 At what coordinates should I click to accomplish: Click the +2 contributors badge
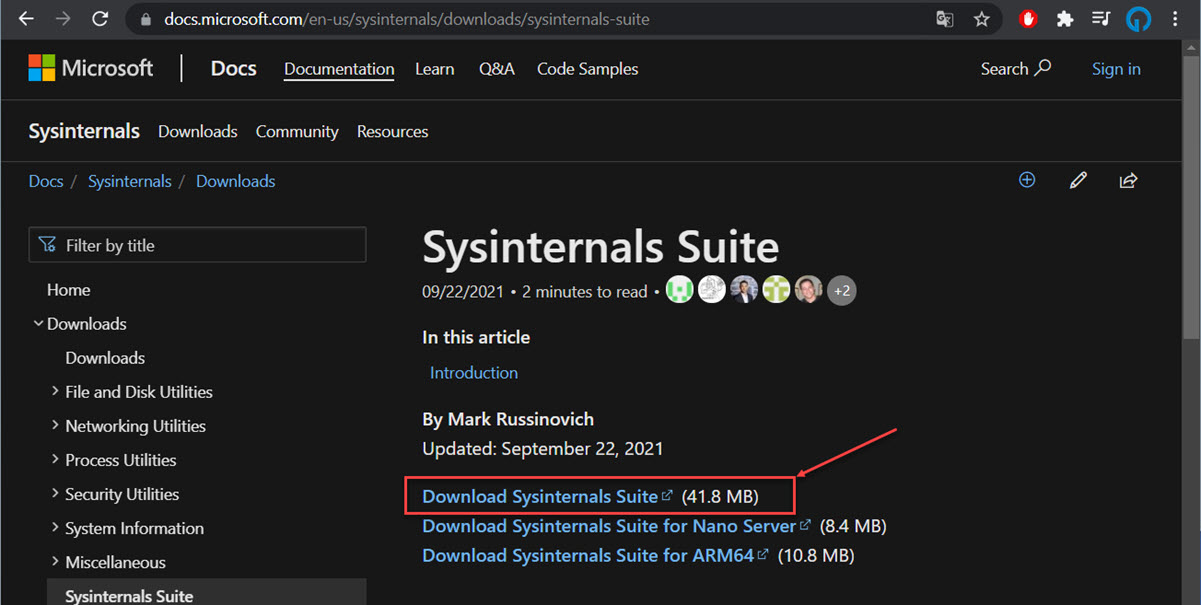(842, 291)
